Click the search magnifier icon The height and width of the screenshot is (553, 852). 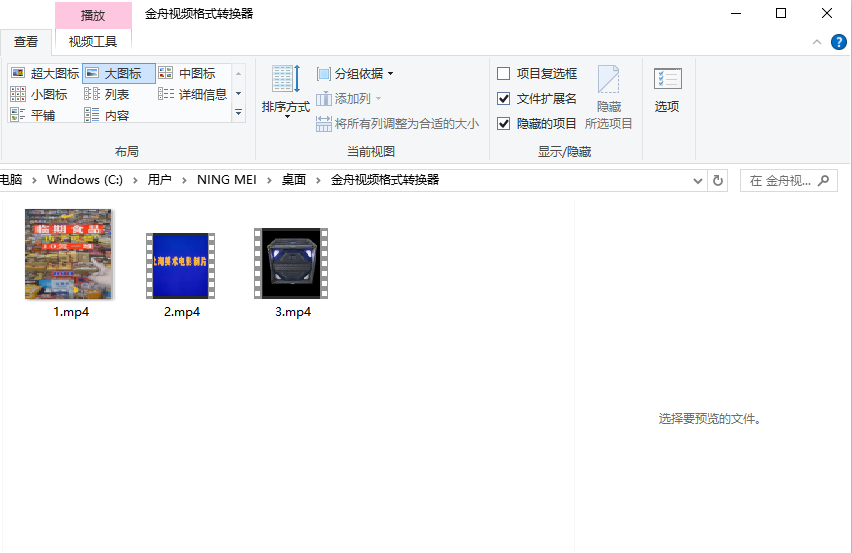tap(824, 180)
